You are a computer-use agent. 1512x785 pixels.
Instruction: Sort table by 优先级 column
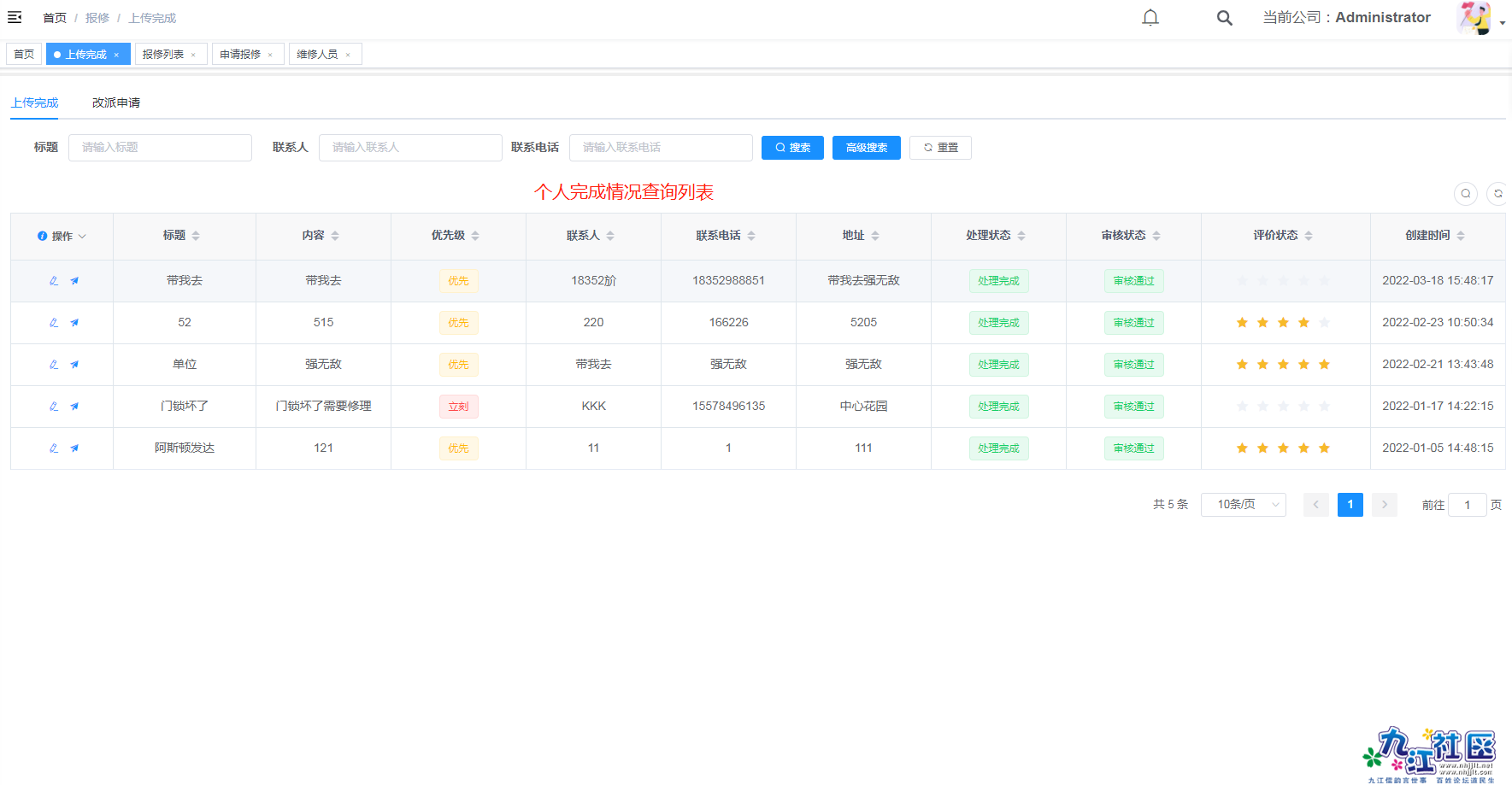click(x=475, y=236)
